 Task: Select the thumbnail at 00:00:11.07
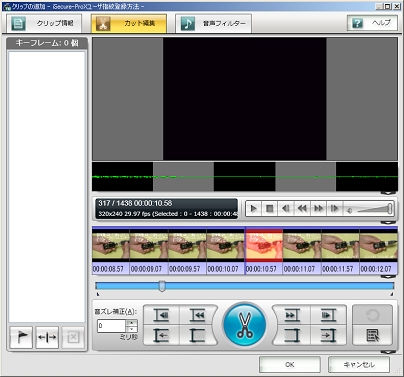(302, 251)
